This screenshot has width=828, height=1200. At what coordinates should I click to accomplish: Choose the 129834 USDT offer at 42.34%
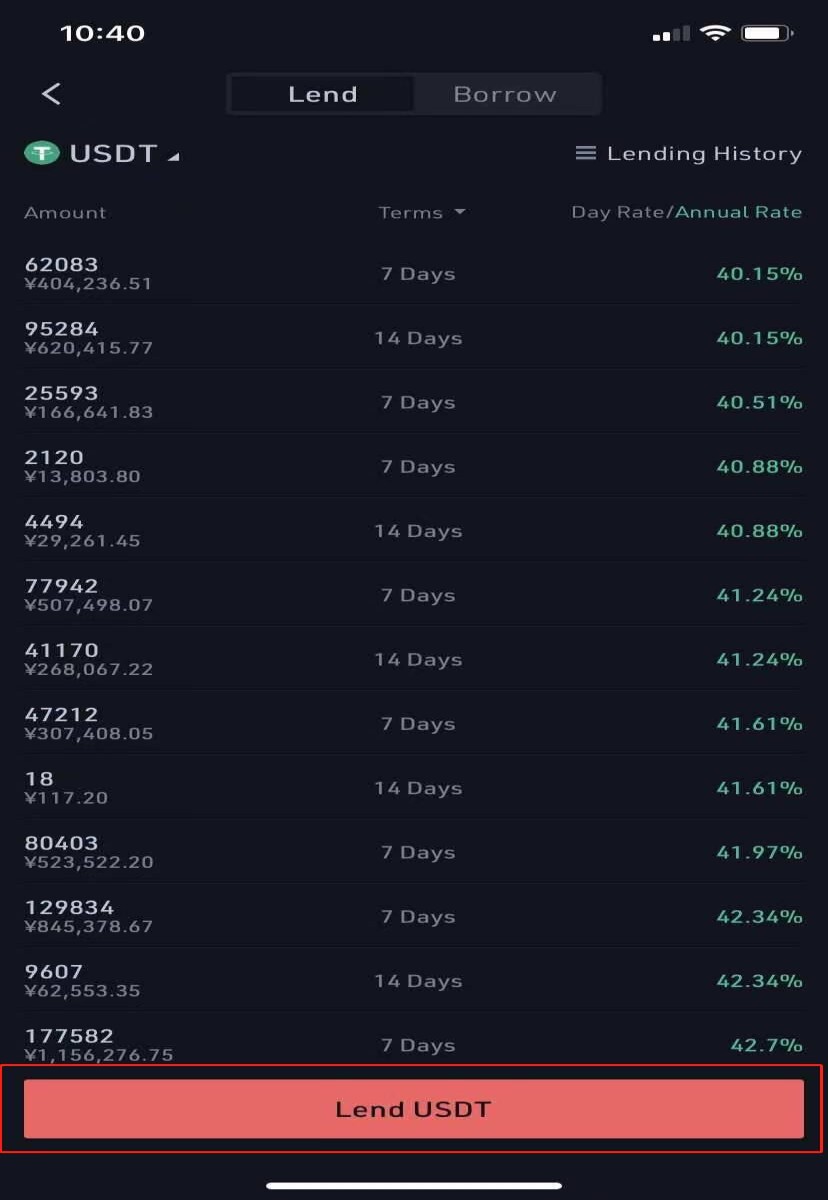pos(414,916)
